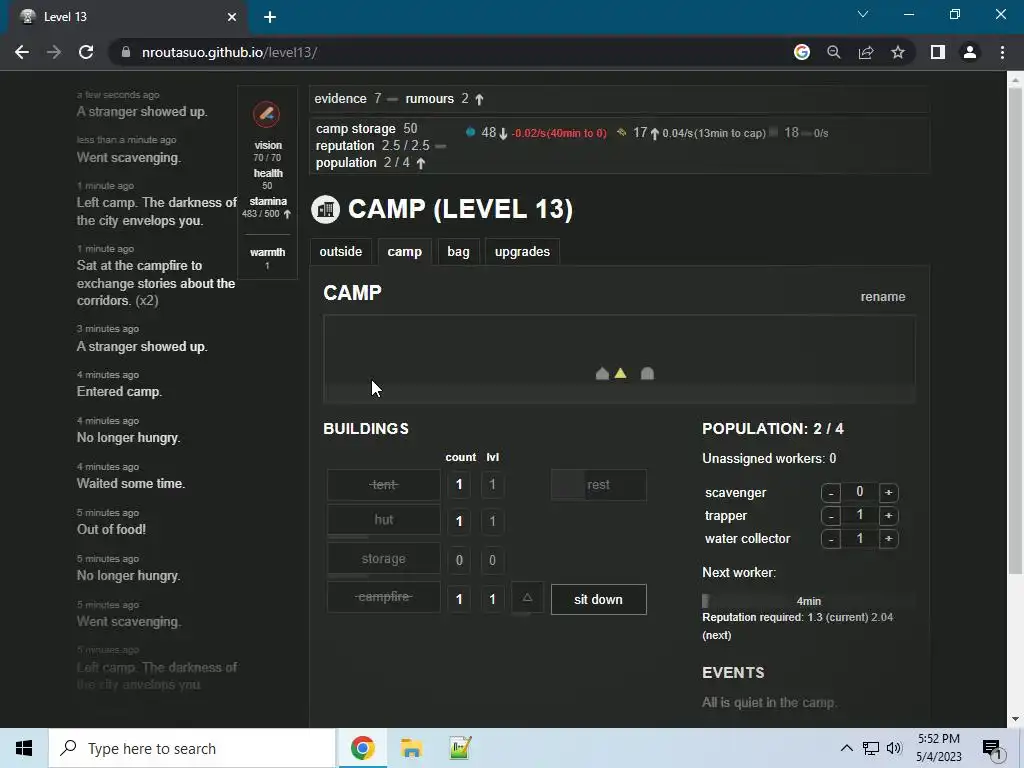This screenshot has width=1024, height=768.
Task: Click the browser address bar URL
Action: pyautogui.click(x=229, y=52)
